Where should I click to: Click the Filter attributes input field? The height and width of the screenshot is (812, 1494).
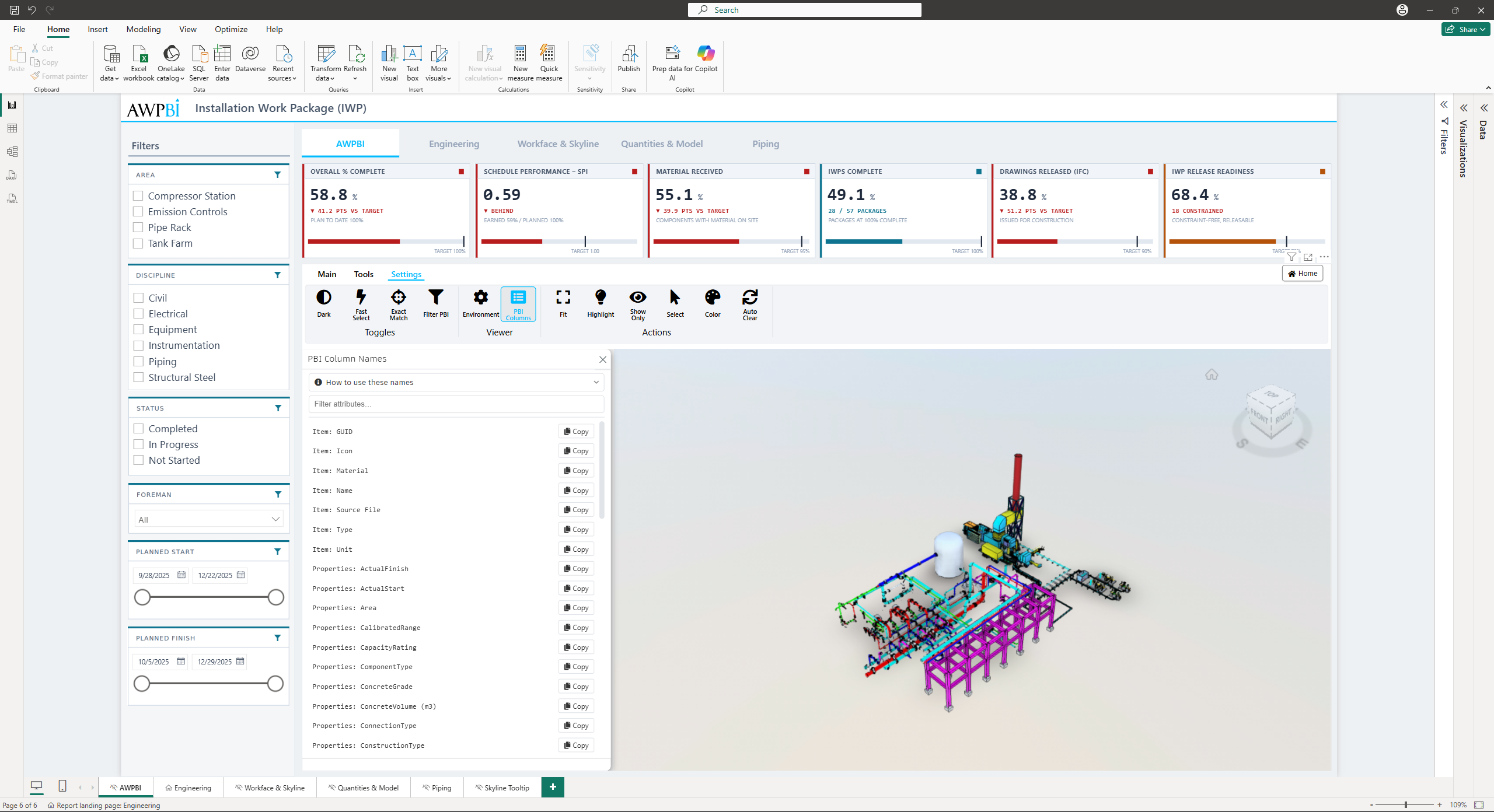point(456,404)
